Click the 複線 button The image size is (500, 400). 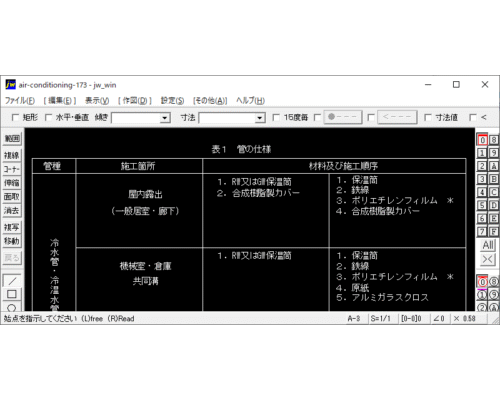[x=12, y=155]
